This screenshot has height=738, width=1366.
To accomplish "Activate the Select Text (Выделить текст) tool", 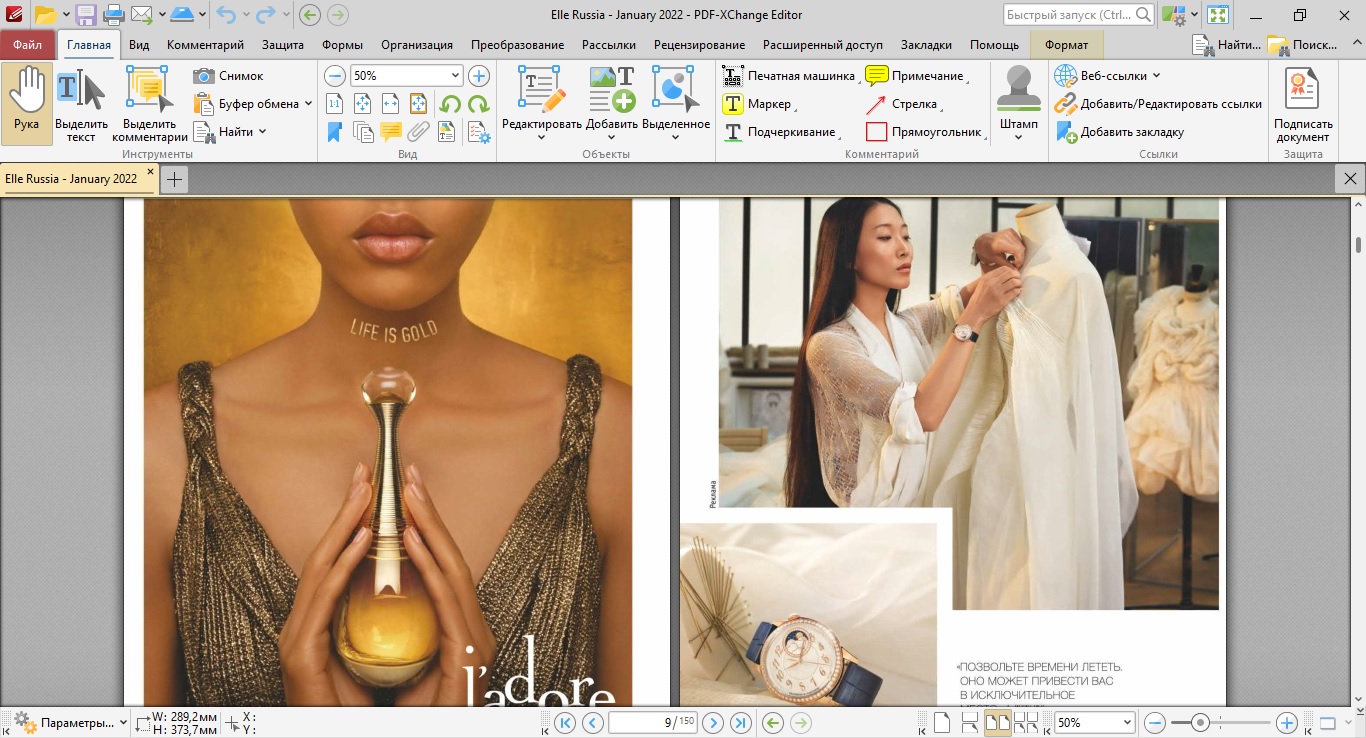I will pyautogui.click(x=81, y=104).
